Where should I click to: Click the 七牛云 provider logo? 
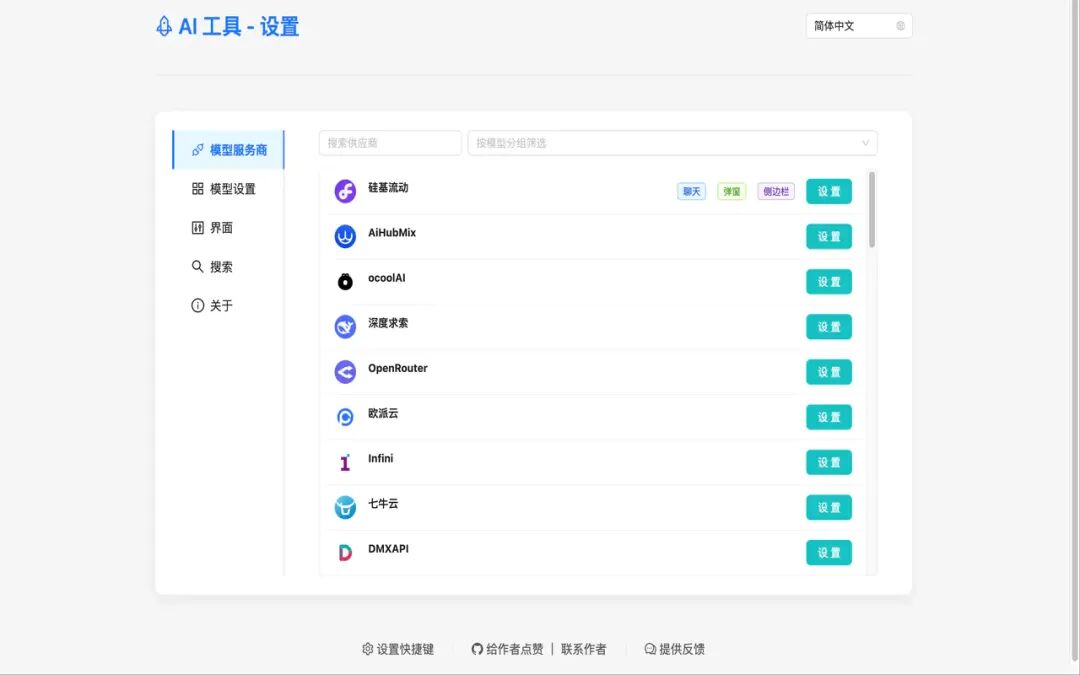tap(345, 507)
